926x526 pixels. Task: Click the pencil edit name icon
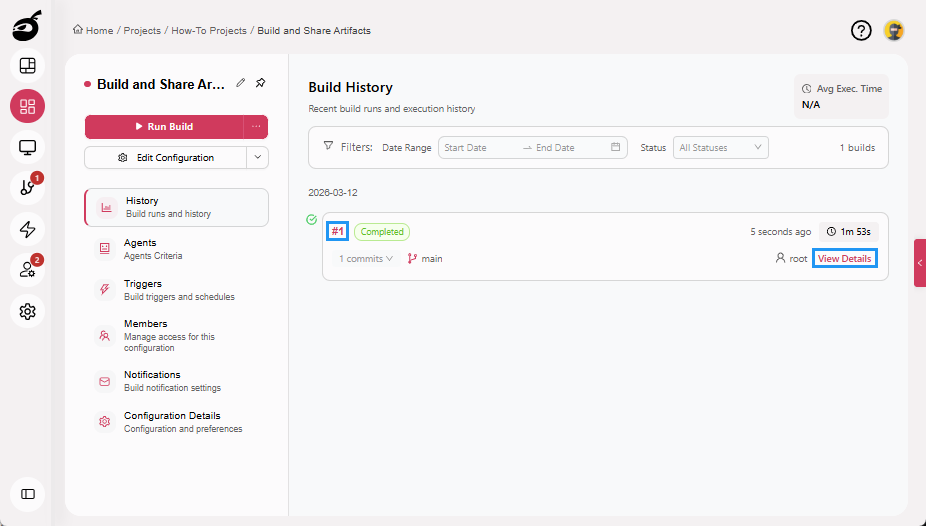pyautogui.click(x=240, y=83)
